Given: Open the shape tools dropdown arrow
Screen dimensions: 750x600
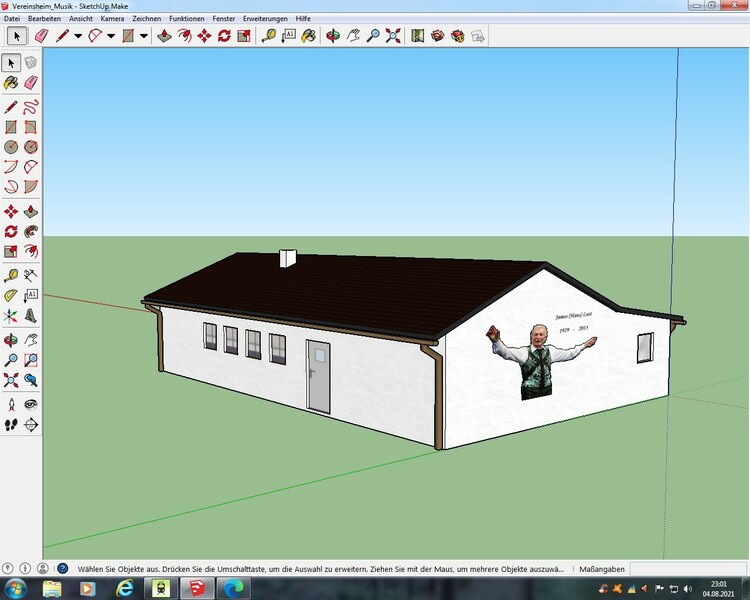Looking at the screenshot, I should (x=143, y=36).
